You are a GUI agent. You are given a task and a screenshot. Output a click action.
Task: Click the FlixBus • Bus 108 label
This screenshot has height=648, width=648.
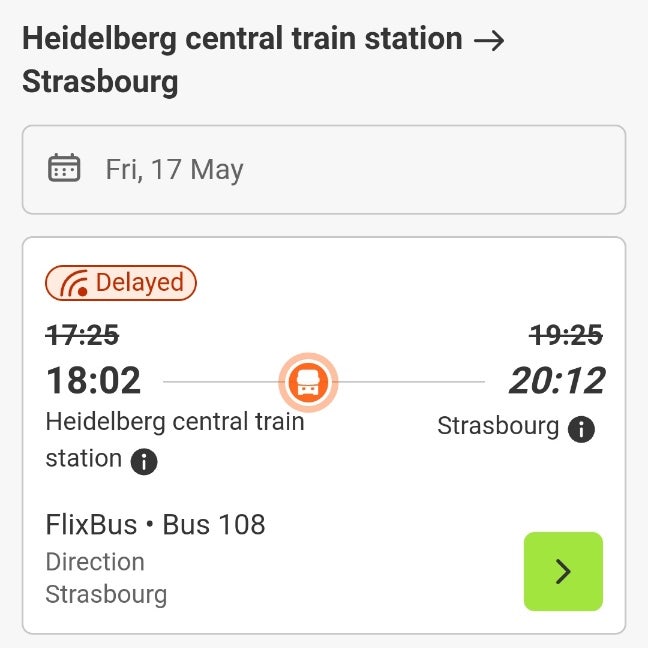[155, 524]
